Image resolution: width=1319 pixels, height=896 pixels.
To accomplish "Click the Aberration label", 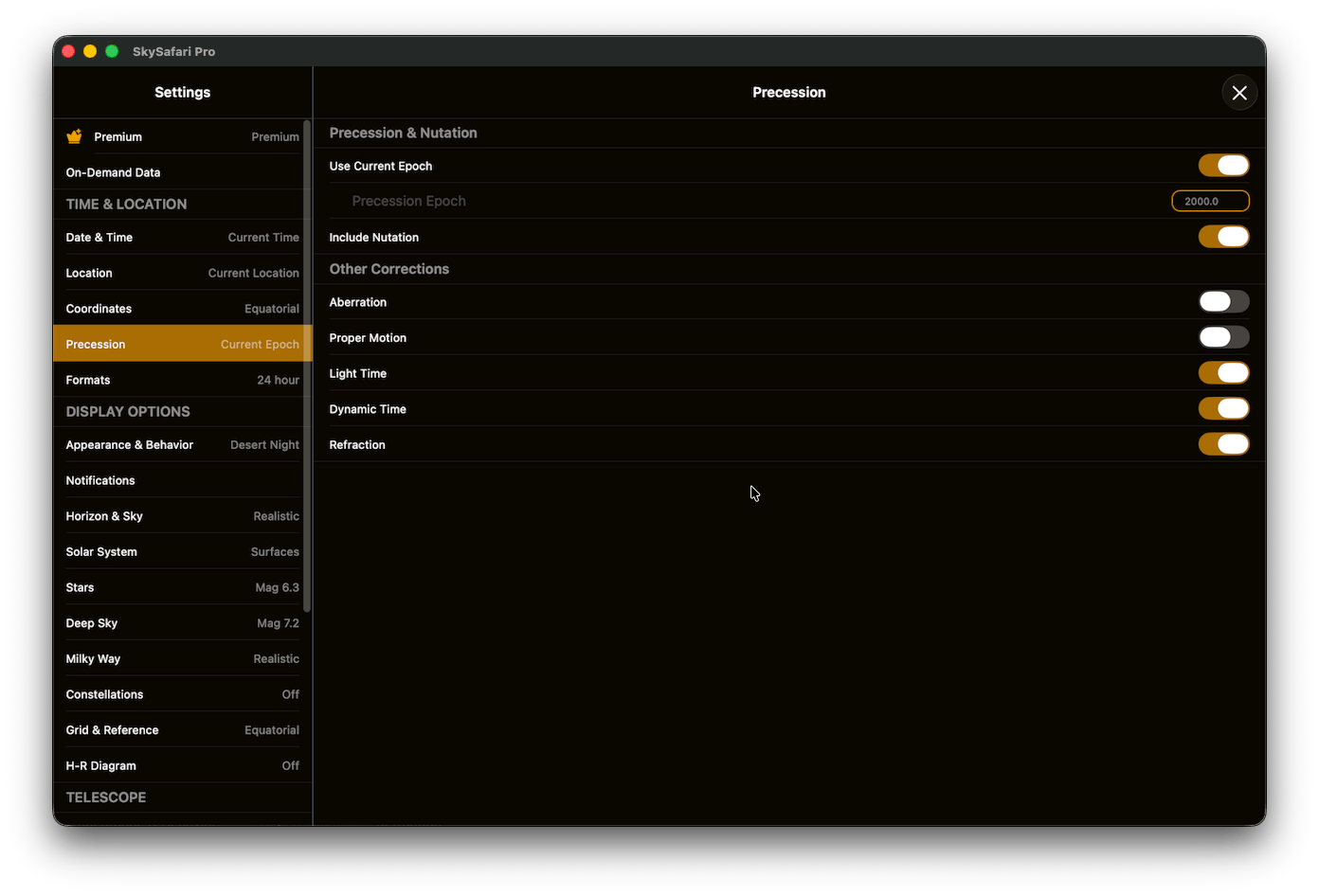I will click(357, 302).
